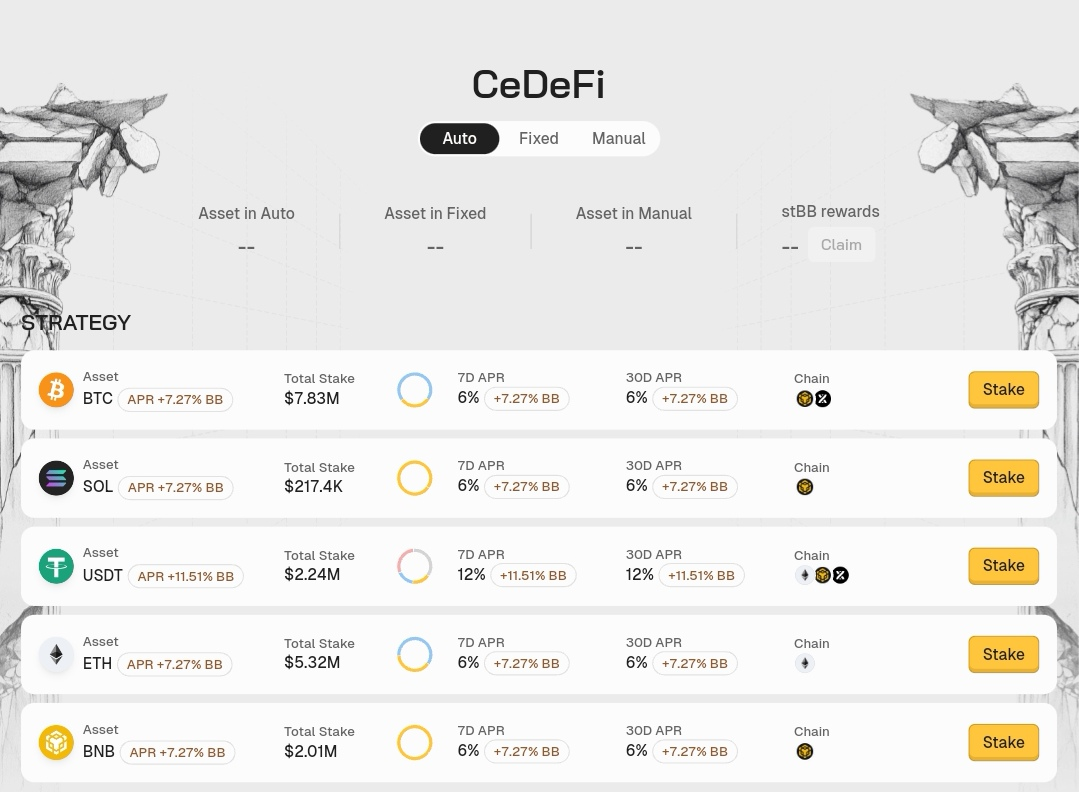Screen dimensions: 1079x792
Task: Click the APR +11.51% BB badge beside USDT
Action: click(185, 576)
